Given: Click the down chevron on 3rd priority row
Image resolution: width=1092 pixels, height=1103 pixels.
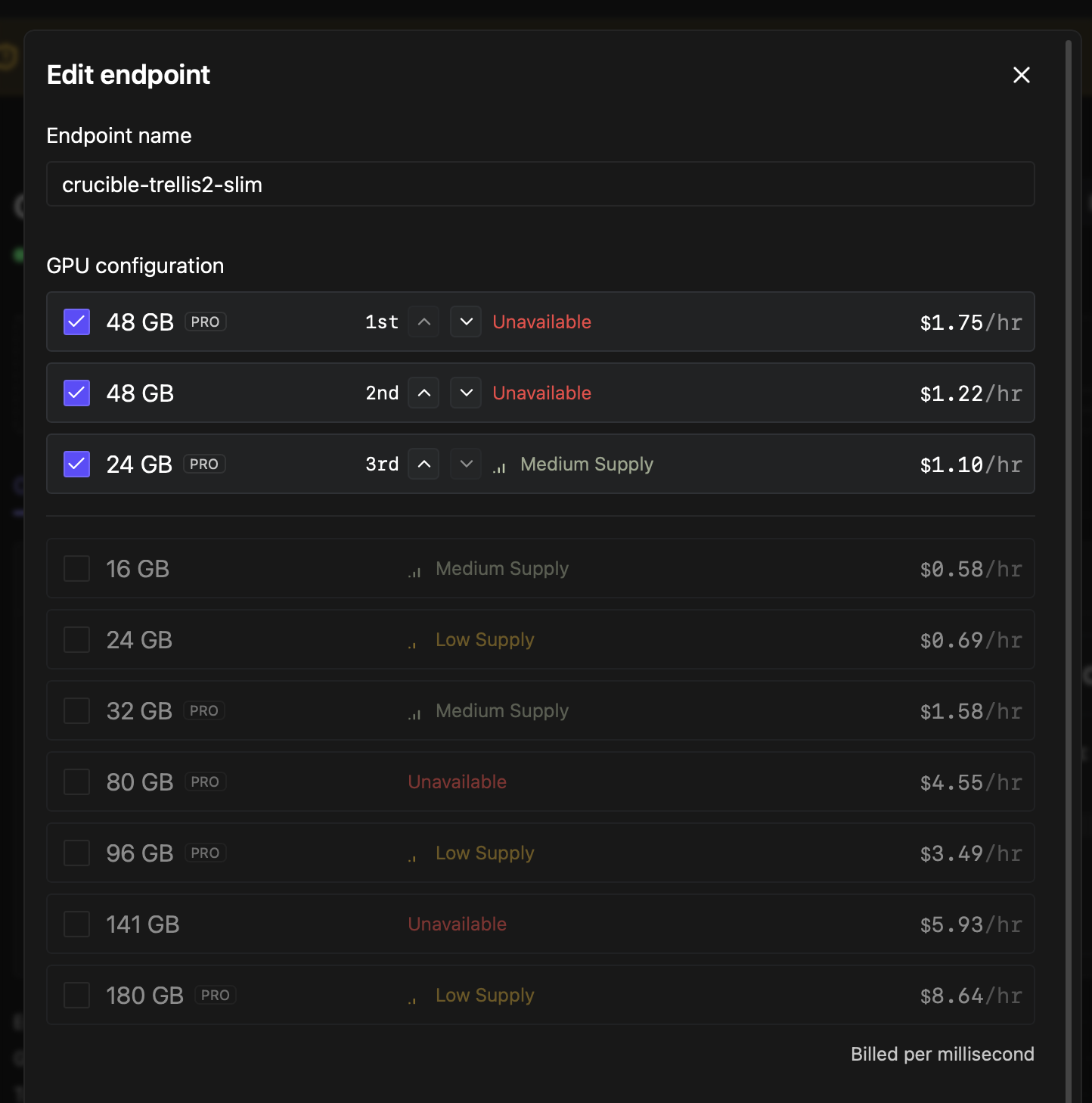Looking at the screenshot, I should [466, 464].
